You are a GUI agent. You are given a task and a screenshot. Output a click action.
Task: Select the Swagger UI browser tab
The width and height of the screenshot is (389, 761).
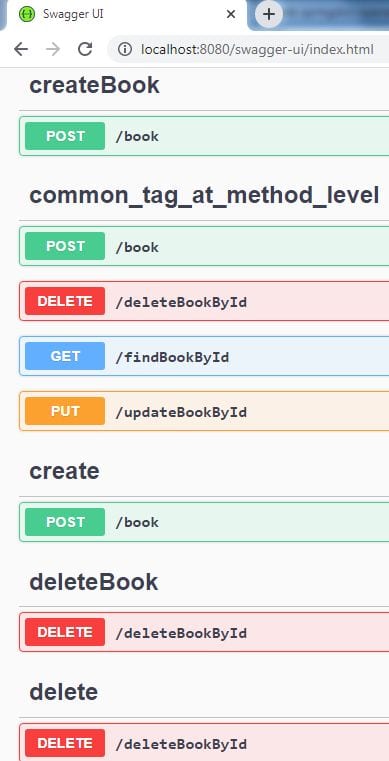(127, 15)
